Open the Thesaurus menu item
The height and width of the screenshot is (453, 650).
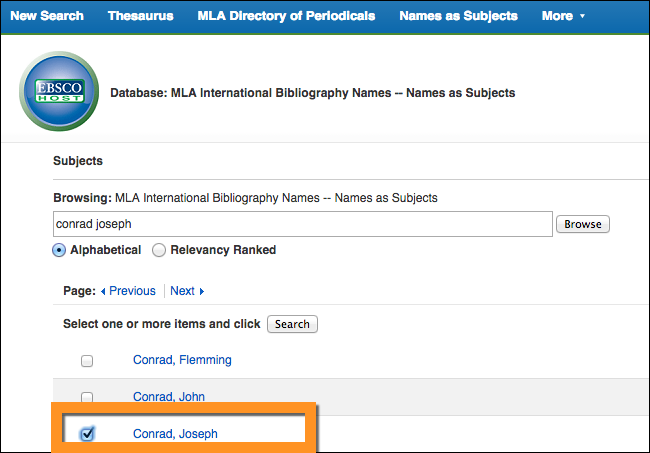141,16
